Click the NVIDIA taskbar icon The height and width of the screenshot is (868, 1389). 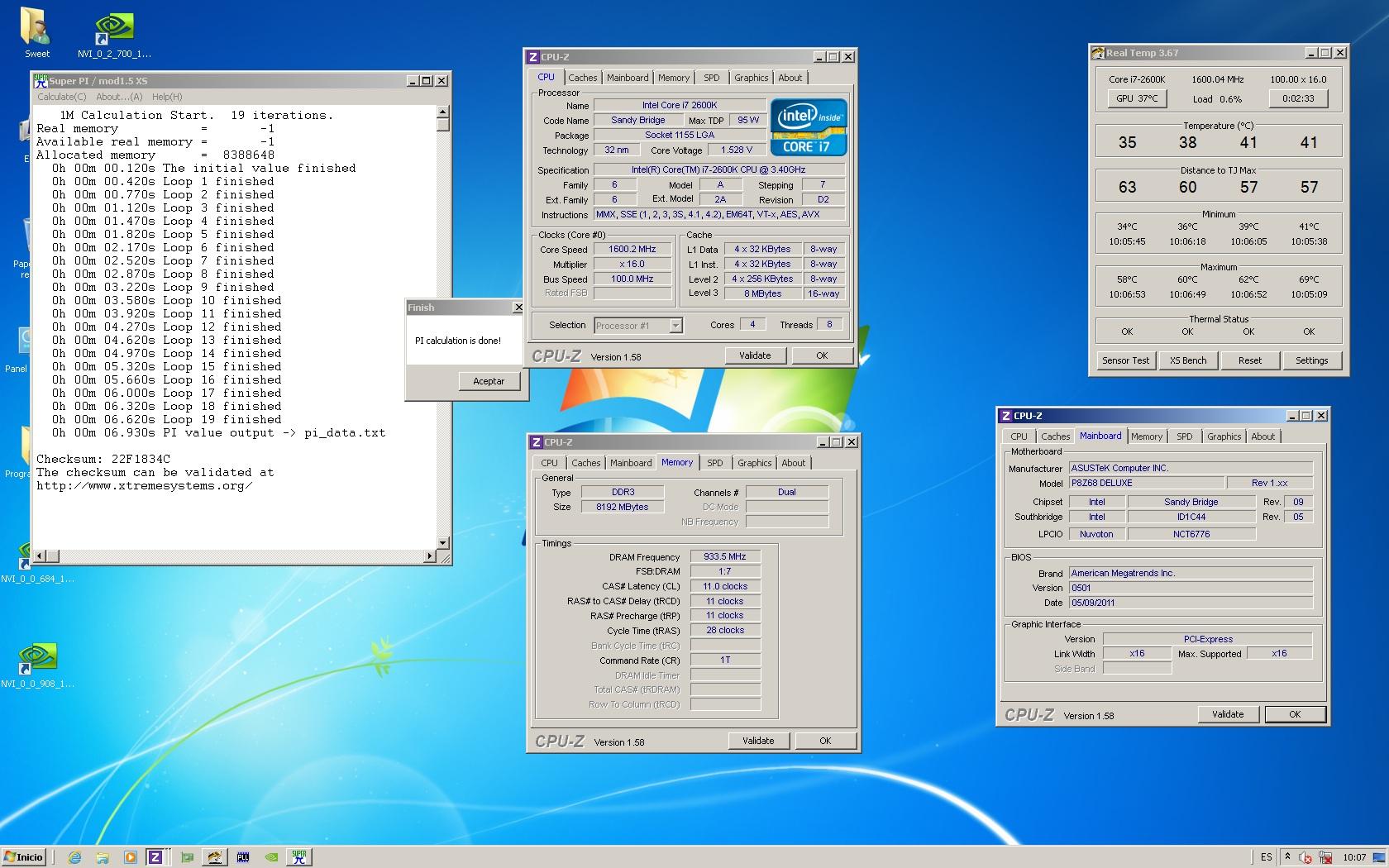coord(270,857)
